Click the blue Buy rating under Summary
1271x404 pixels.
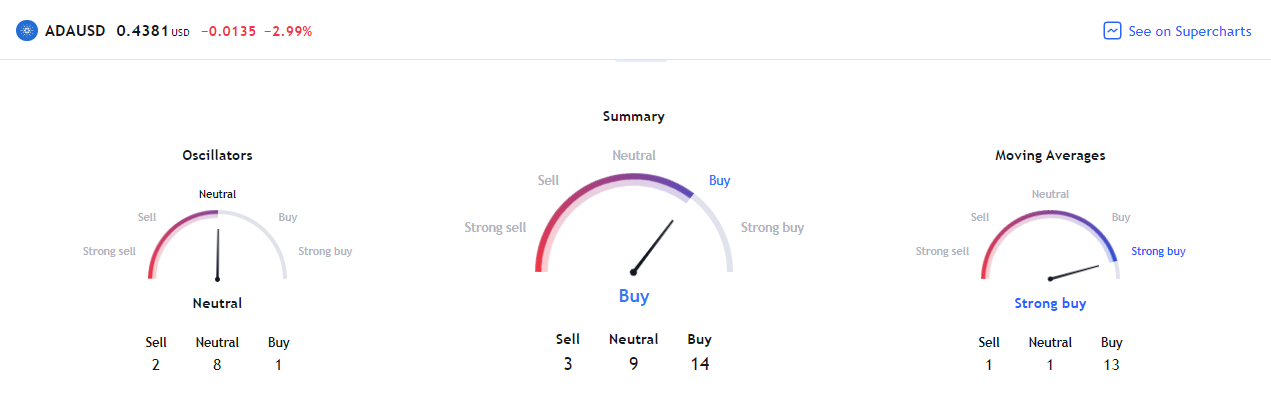point(633,296)
